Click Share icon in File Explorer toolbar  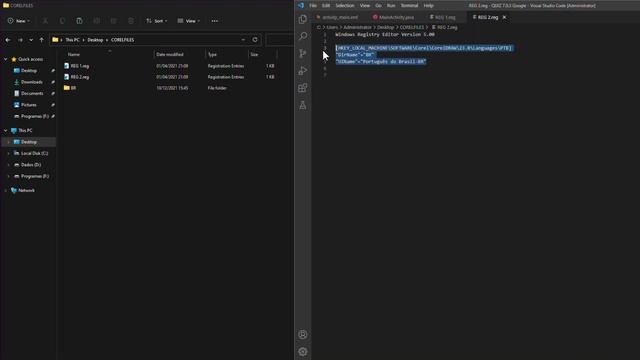coord(113,21)
